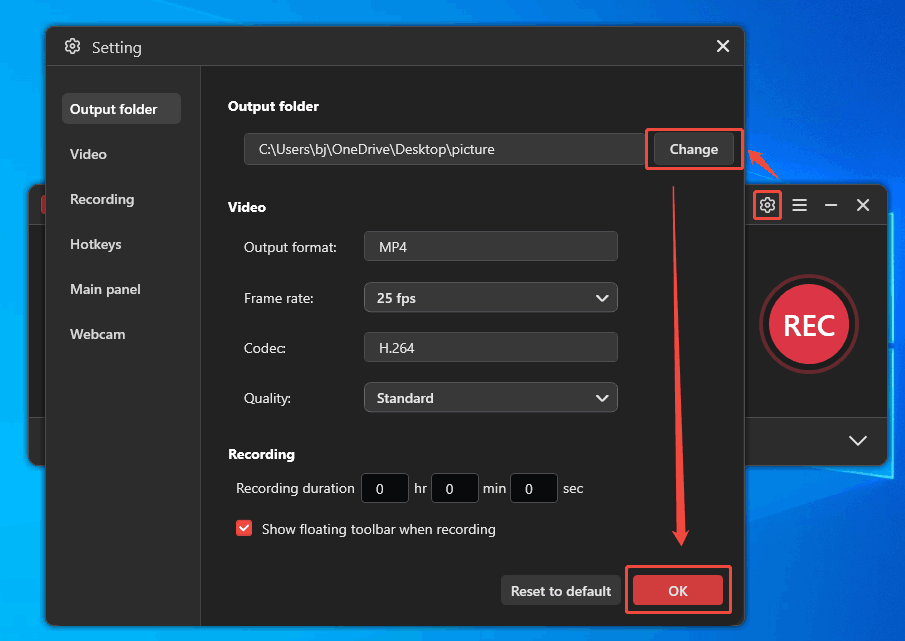The height and width of the screenshot is (641, 905).
Task: Click the gear icon on the recorder toolbar
Action: 767,205
